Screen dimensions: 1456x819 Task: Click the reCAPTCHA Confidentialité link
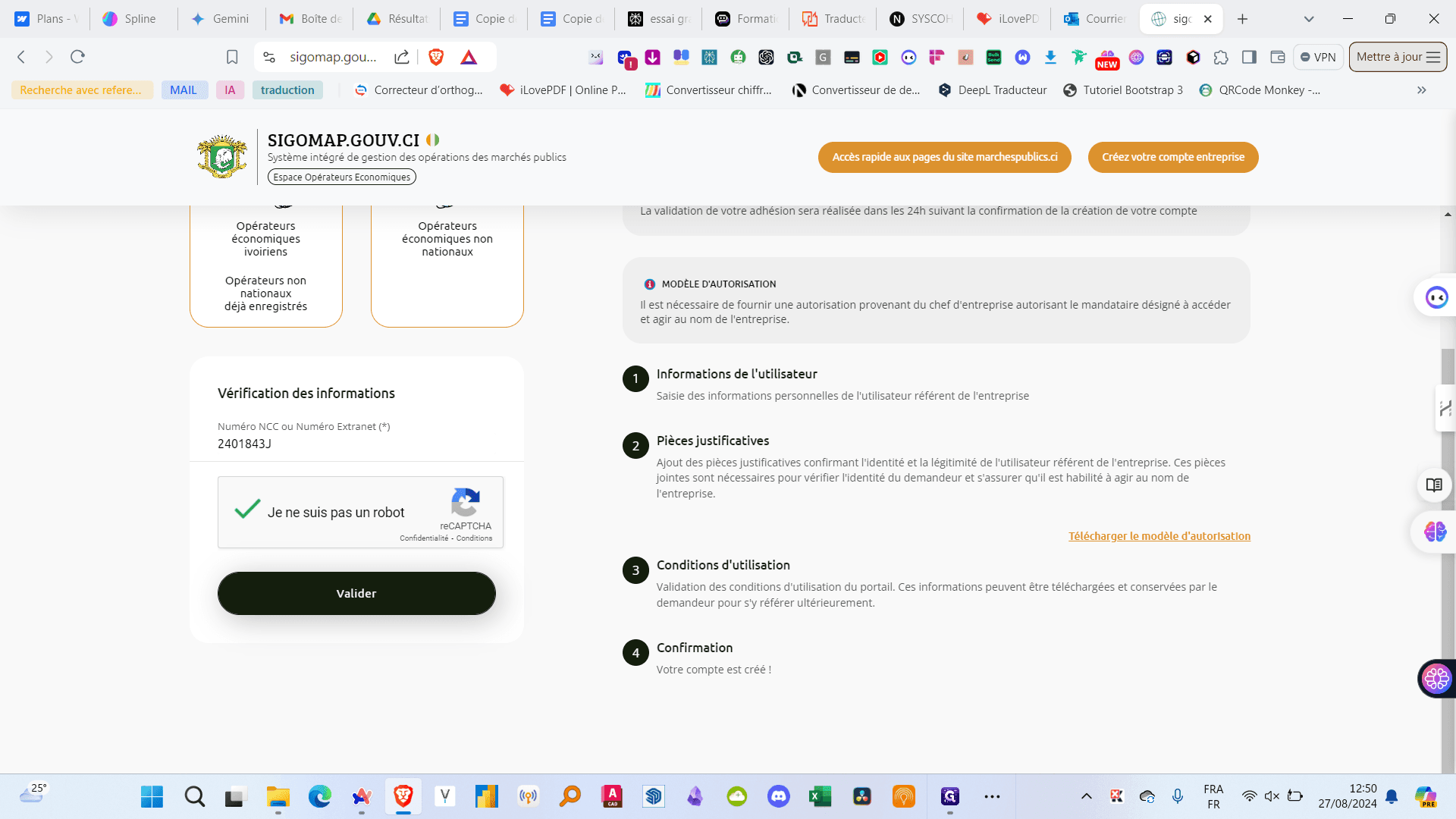(x=424, y=538)
